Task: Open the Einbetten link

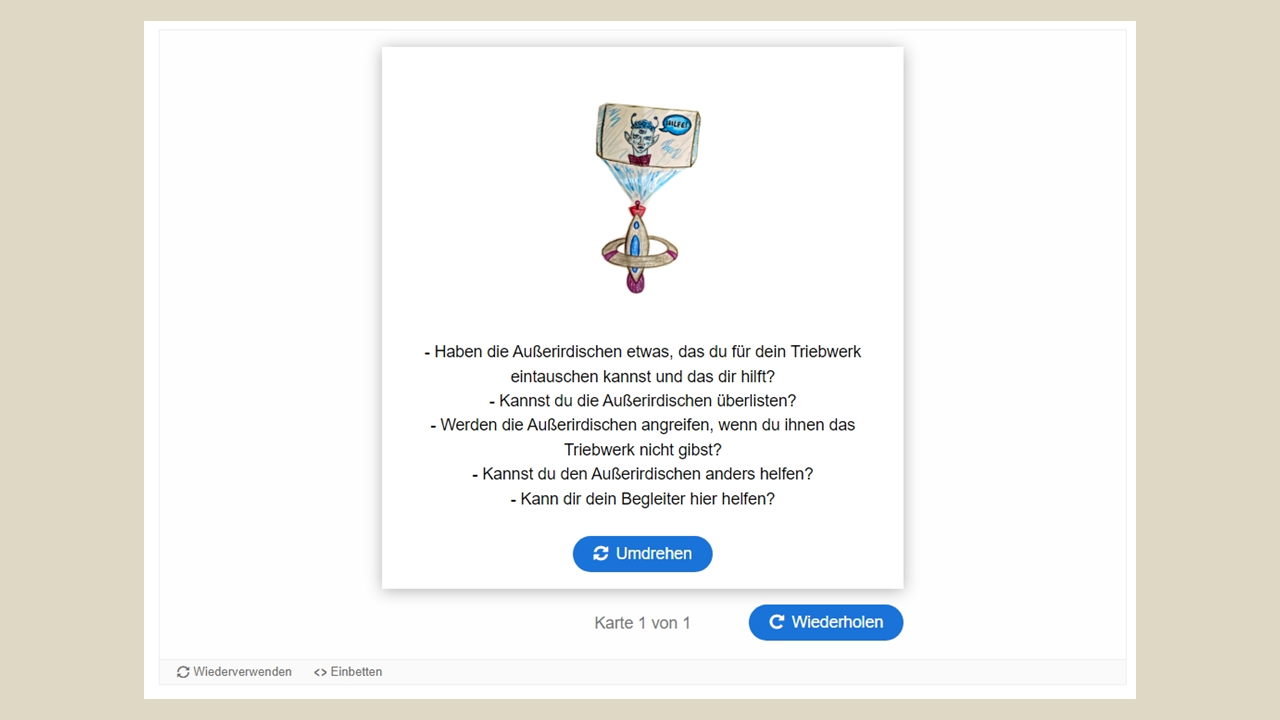Action: 348,672
